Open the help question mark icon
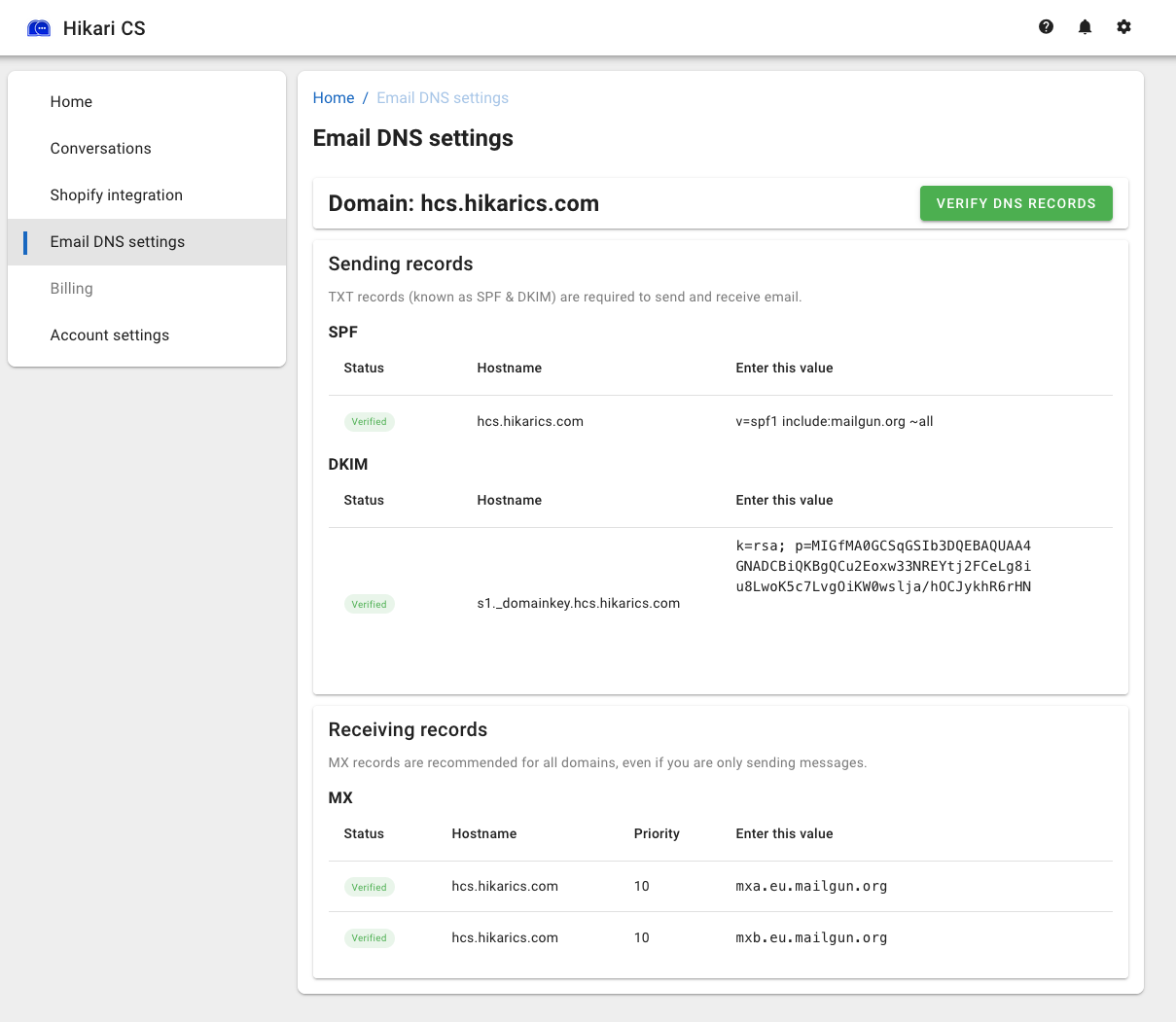The width and height of the screenshot is (1176, 1022). point(1046,27)
